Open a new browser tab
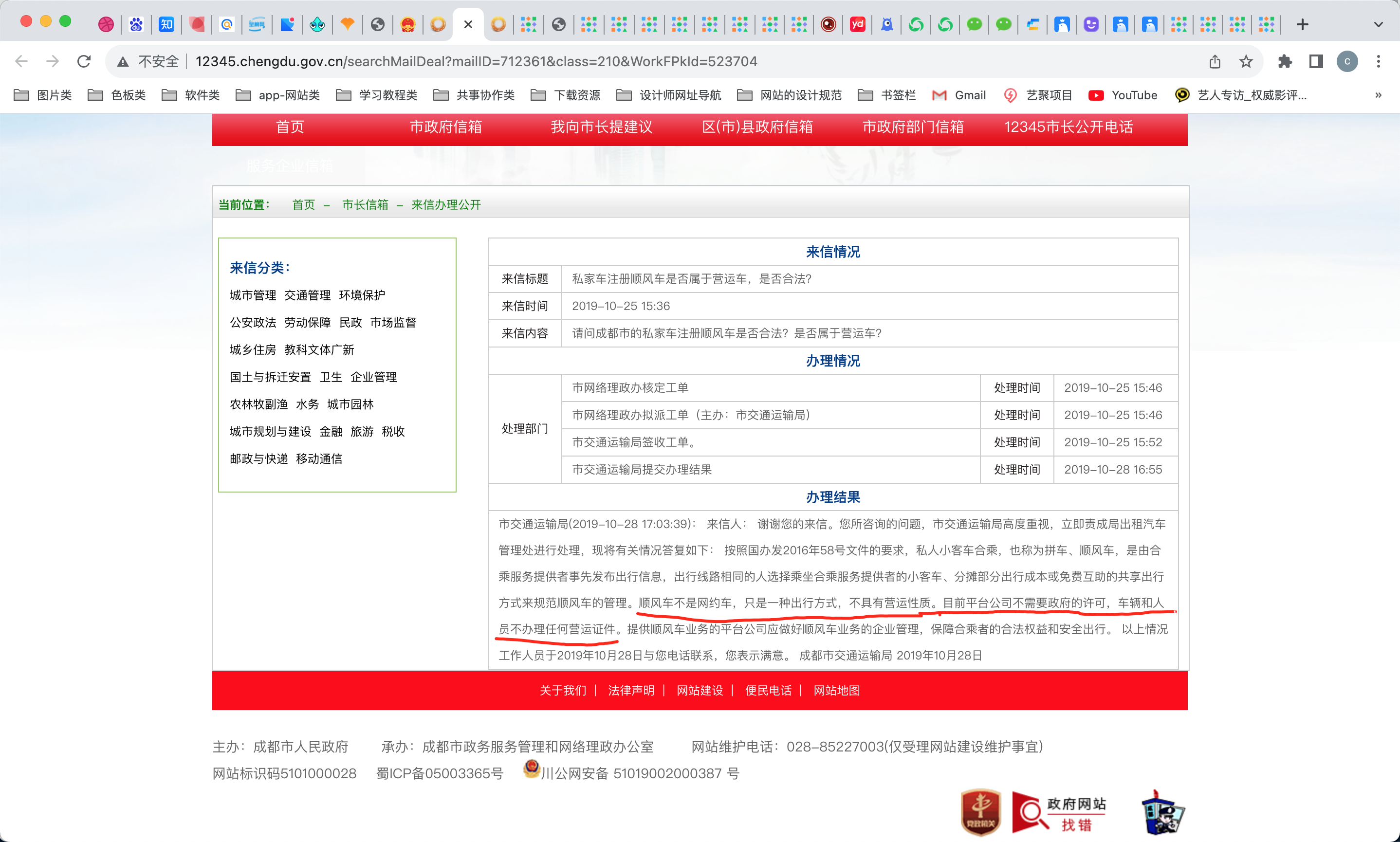 click(x=1302, y=24)
